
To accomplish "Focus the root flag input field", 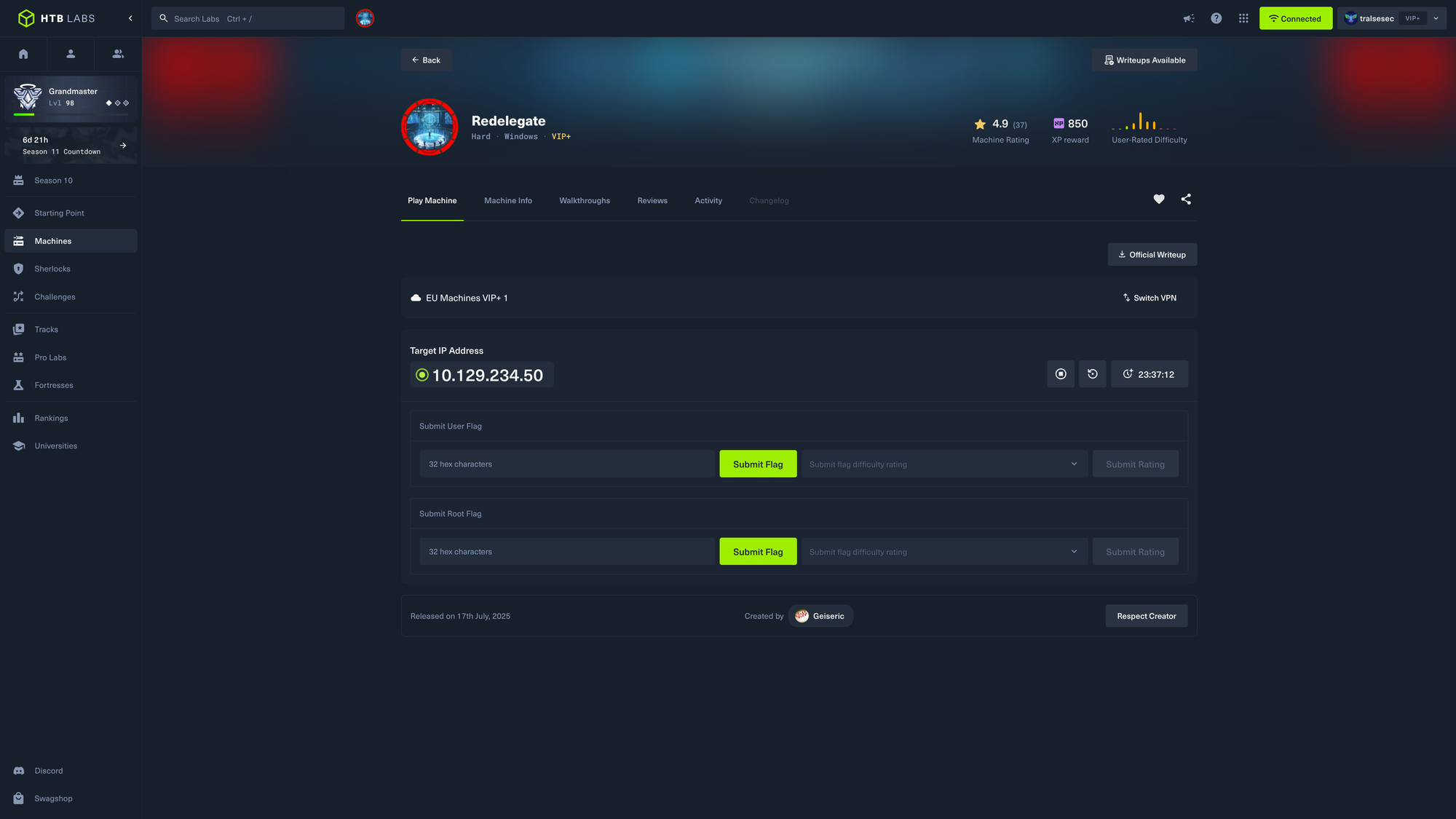I will click(x=568, y=552).
